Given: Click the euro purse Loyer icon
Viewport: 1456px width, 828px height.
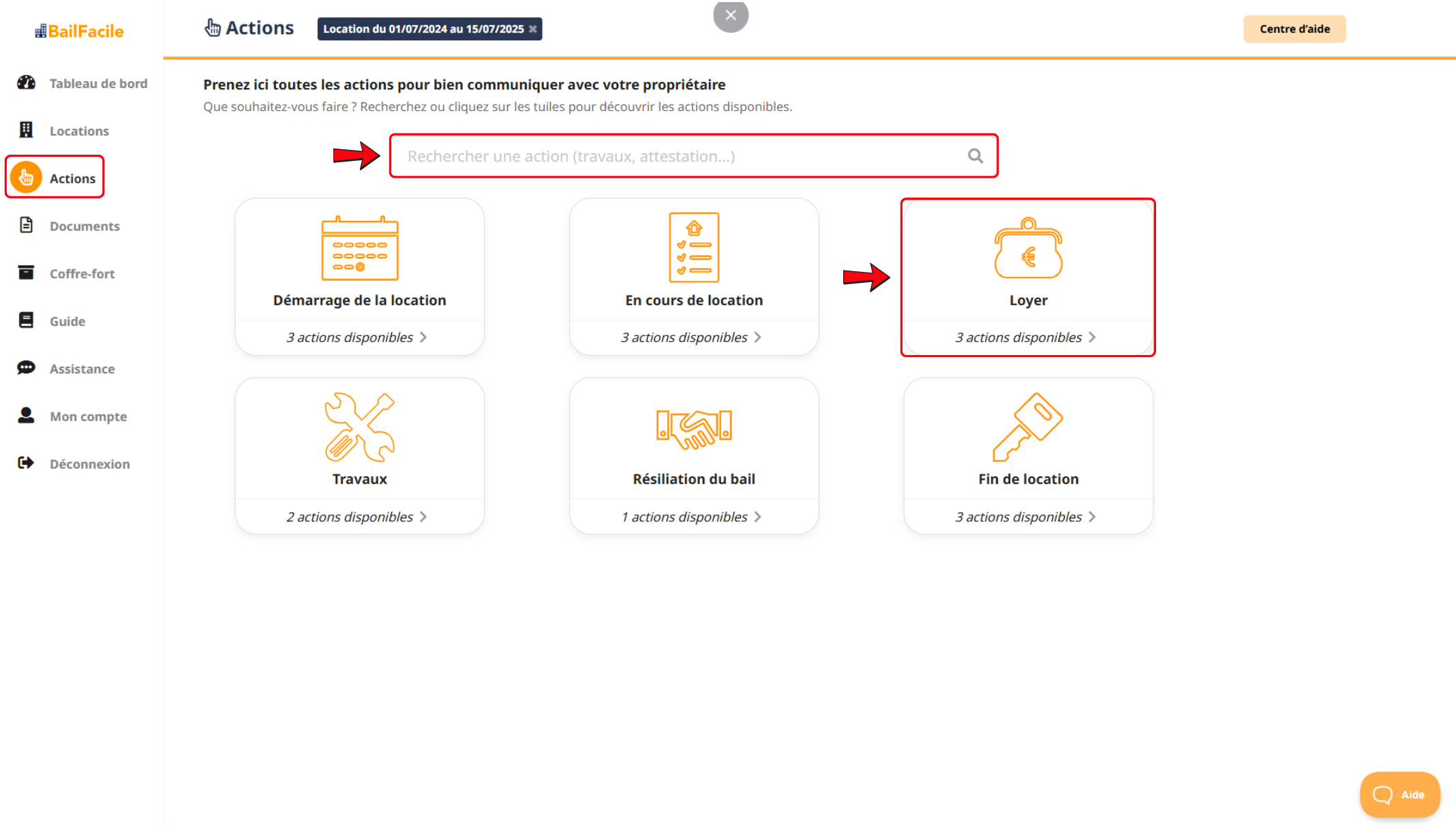Looking at the screenshot, I should (1028, 249).
